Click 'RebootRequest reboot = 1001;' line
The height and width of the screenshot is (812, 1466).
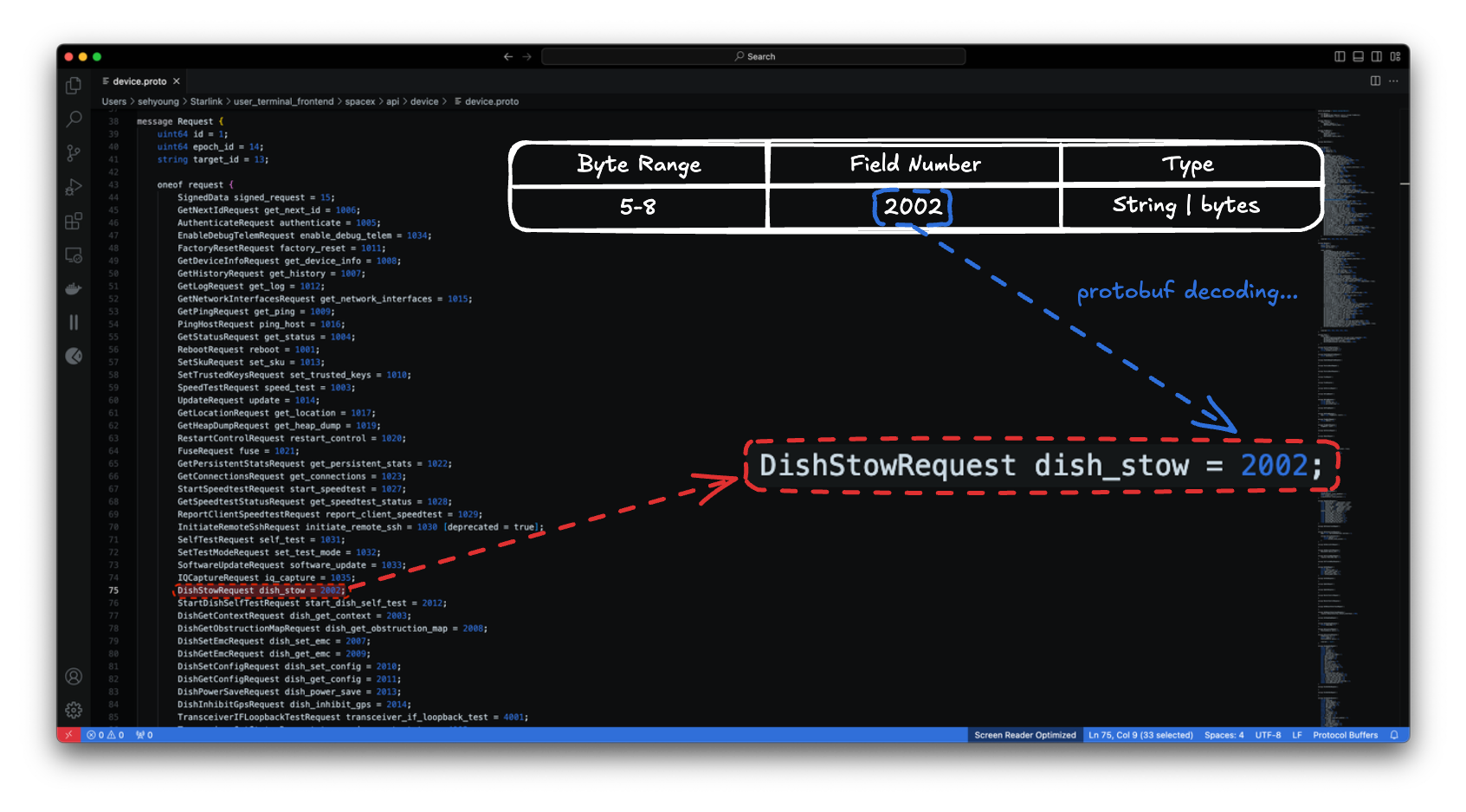pos(249,350)
